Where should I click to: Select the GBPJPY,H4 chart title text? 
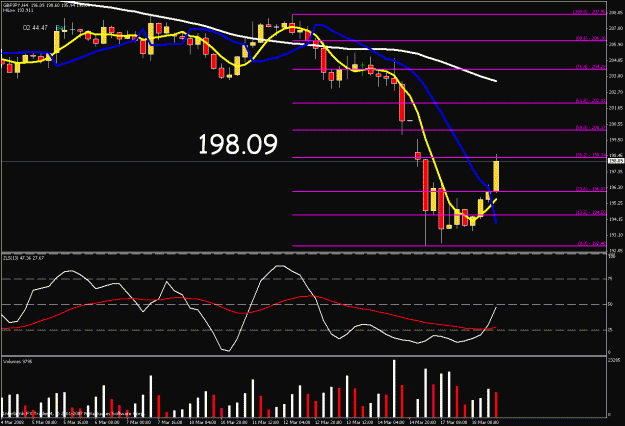(x=16, y=6)
